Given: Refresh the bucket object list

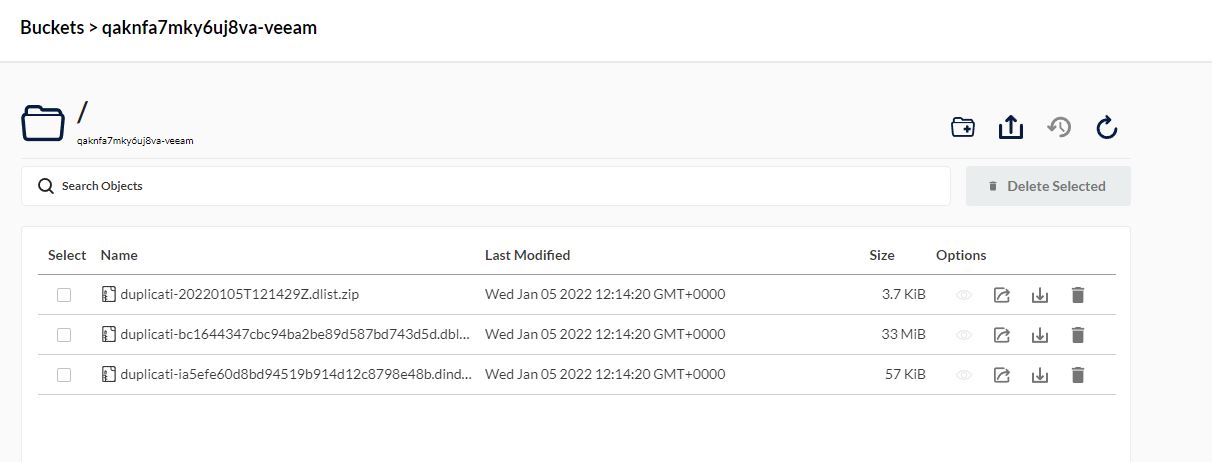Looking at the screenshot, I should (1106, 127).
